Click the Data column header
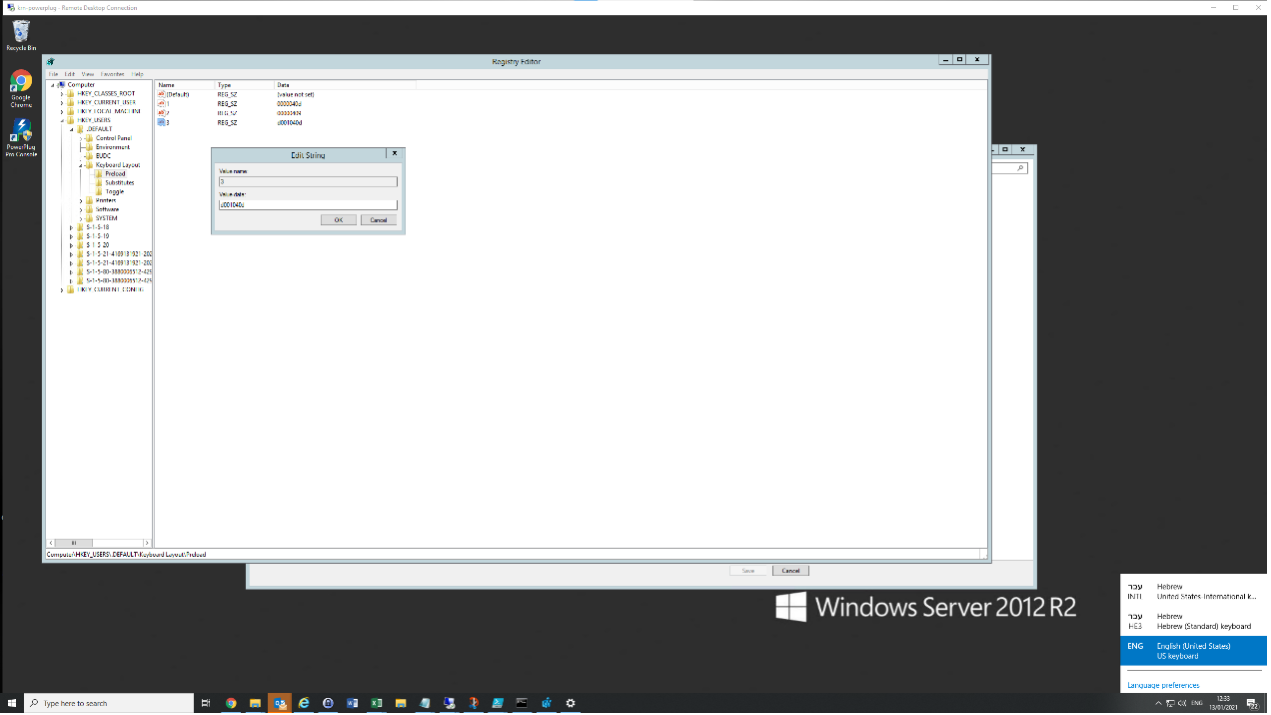Image resolution: width=1271 pixels, height=715 pixels. point(345,85)
